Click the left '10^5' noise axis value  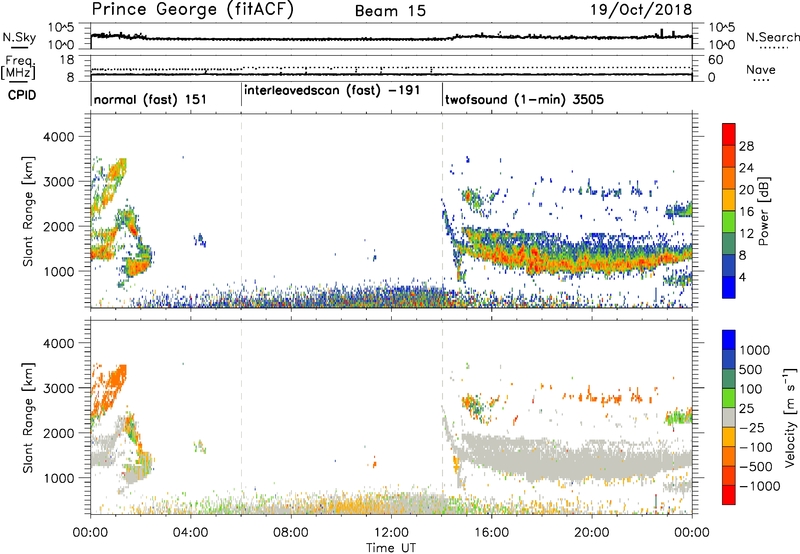[x=61, y=27]
